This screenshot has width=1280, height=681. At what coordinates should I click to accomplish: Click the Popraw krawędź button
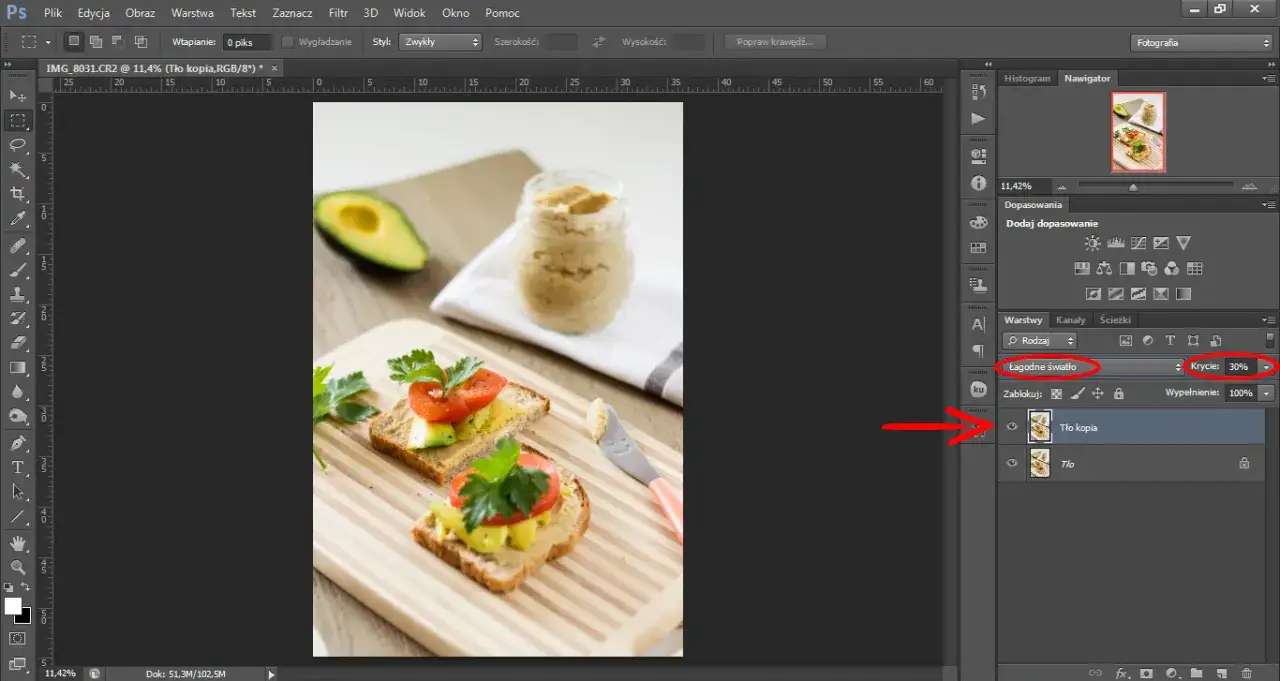point(775,41)
